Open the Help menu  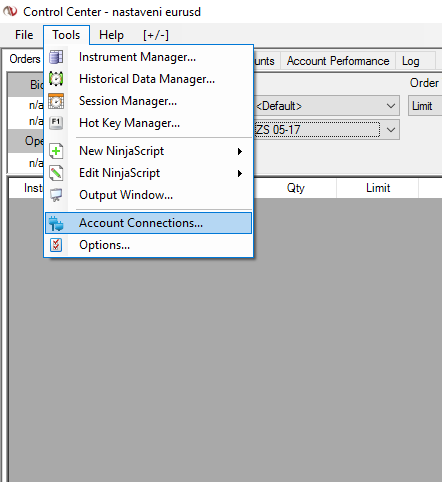point(111,35)
